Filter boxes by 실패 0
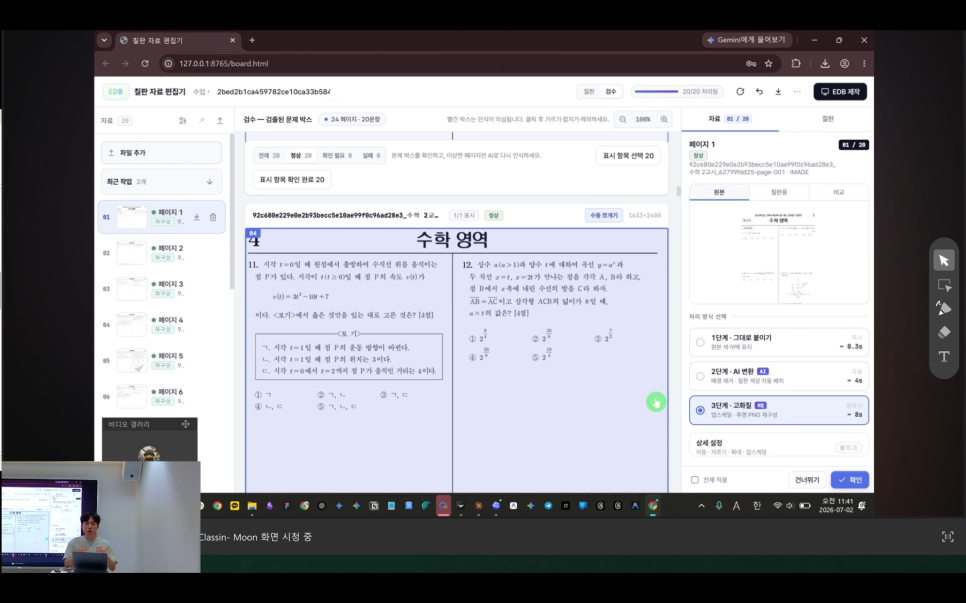The height and width of the screenshot is (603, 966). pos(371,156)
